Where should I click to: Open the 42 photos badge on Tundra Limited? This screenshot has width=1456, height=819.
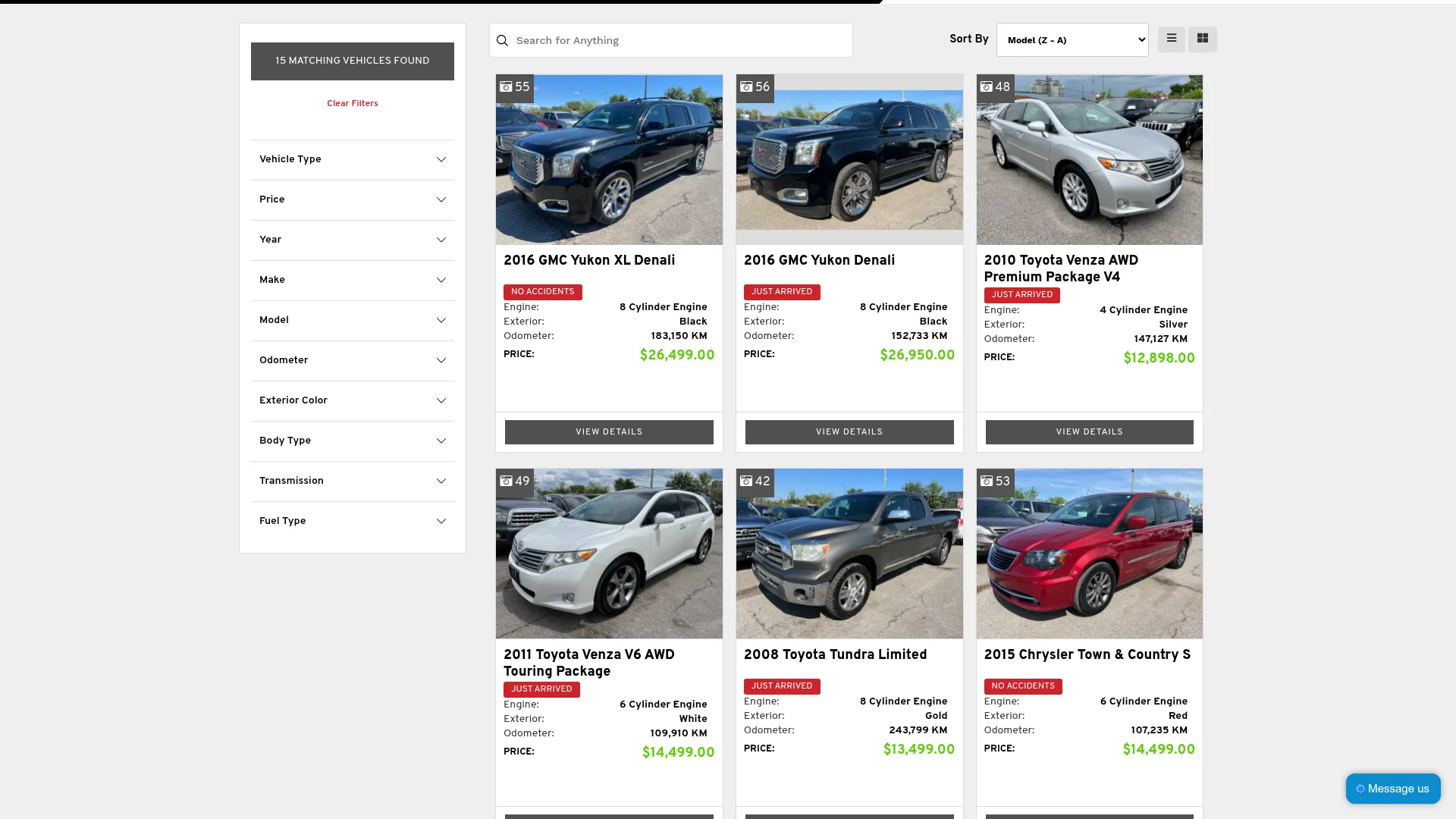coord(755,482)
